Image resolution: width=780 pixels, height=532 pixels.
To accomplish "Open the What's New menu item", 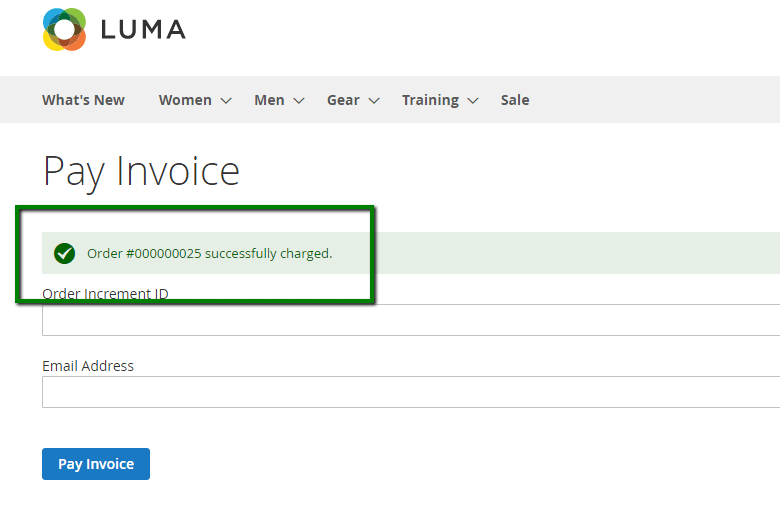I will pyautogui.click(x=83, y=100).
